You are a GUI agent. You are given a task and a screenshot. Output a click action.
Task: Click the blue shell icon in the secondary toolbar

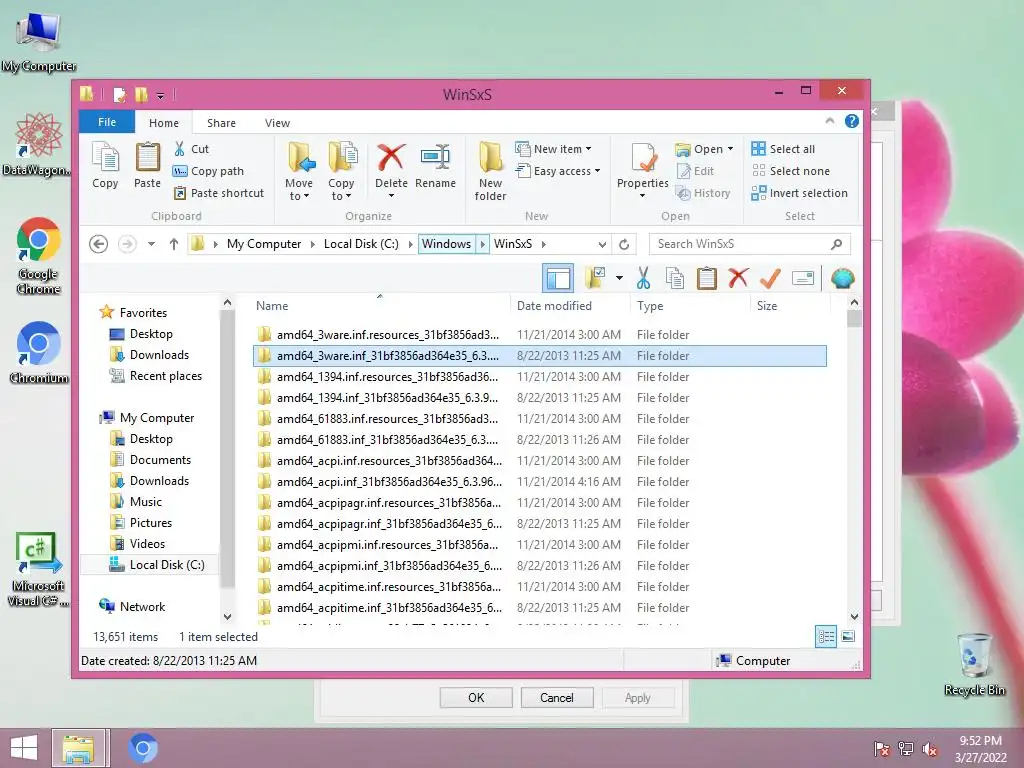click(842, 278)
